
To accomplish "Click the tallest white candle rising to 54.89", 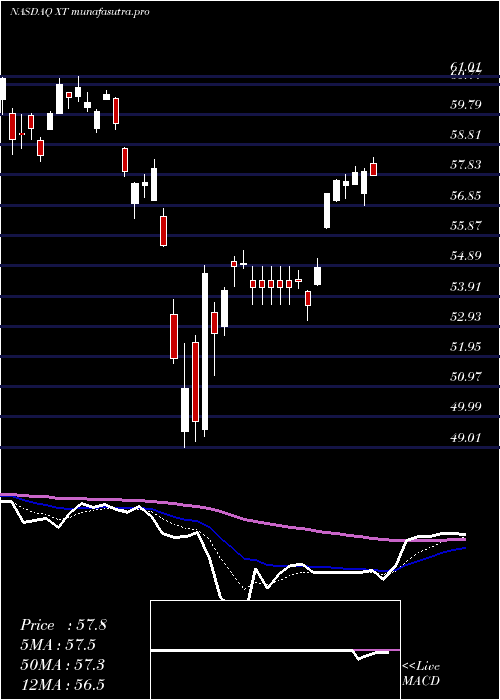I will pyautogui.click(x=205, y=351).
